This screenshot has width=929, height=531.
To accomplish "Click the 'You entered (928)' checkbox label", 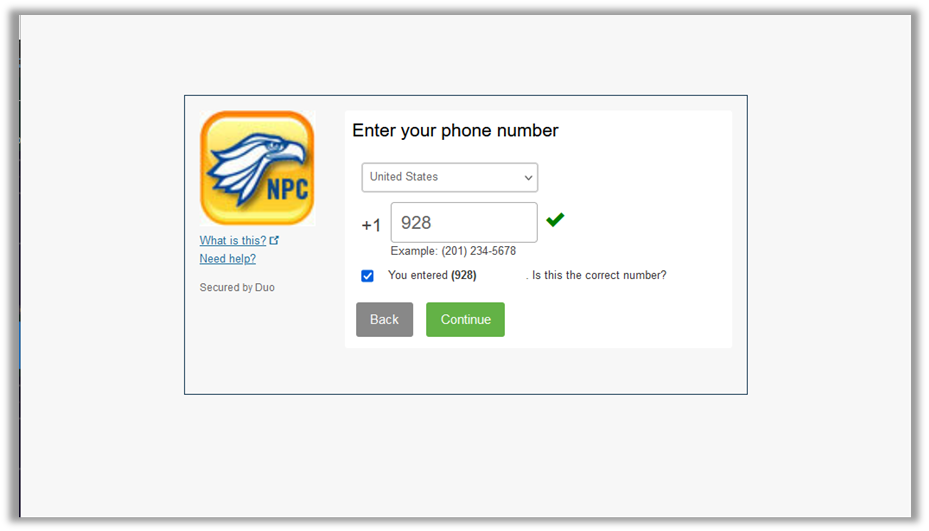I will pyautogui.click(x=432, y=275).
